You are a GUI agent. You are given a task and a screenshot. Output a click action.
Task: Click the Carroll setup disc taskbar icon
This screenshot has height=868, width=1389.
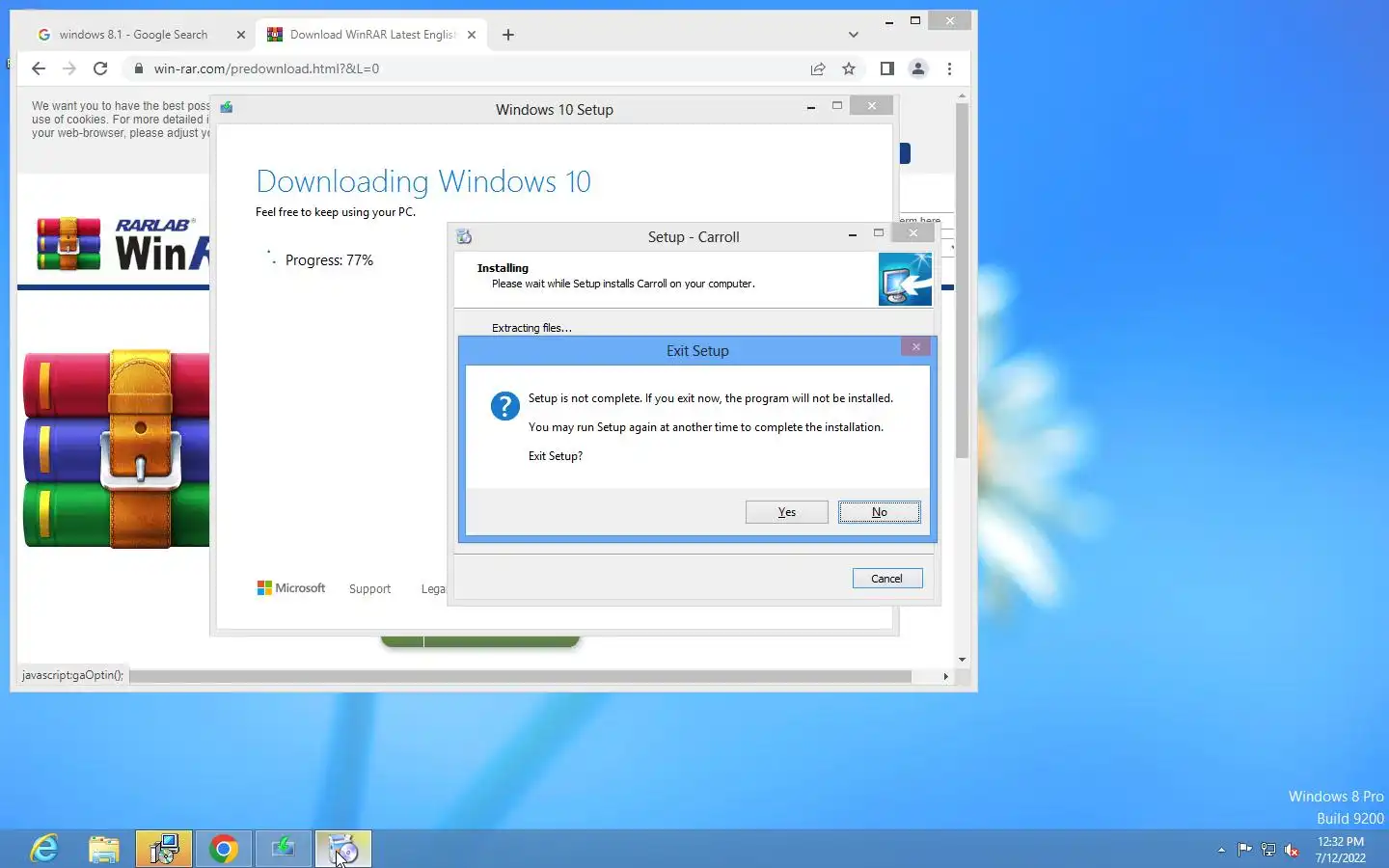pyautogui.click(x=343, y=849)
